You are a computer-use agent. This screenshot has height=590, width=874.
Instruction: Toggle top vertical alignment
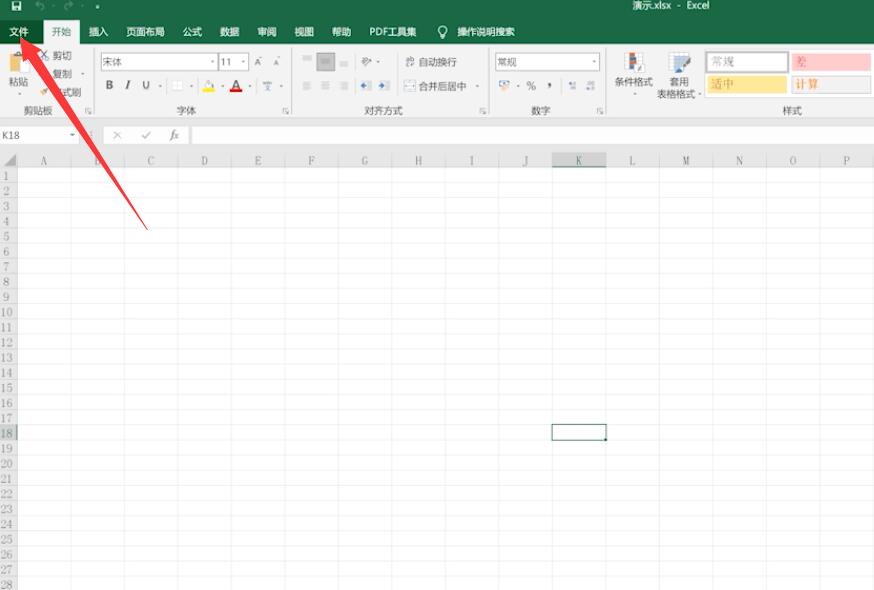pyautogui.click(x=307, y=61)
